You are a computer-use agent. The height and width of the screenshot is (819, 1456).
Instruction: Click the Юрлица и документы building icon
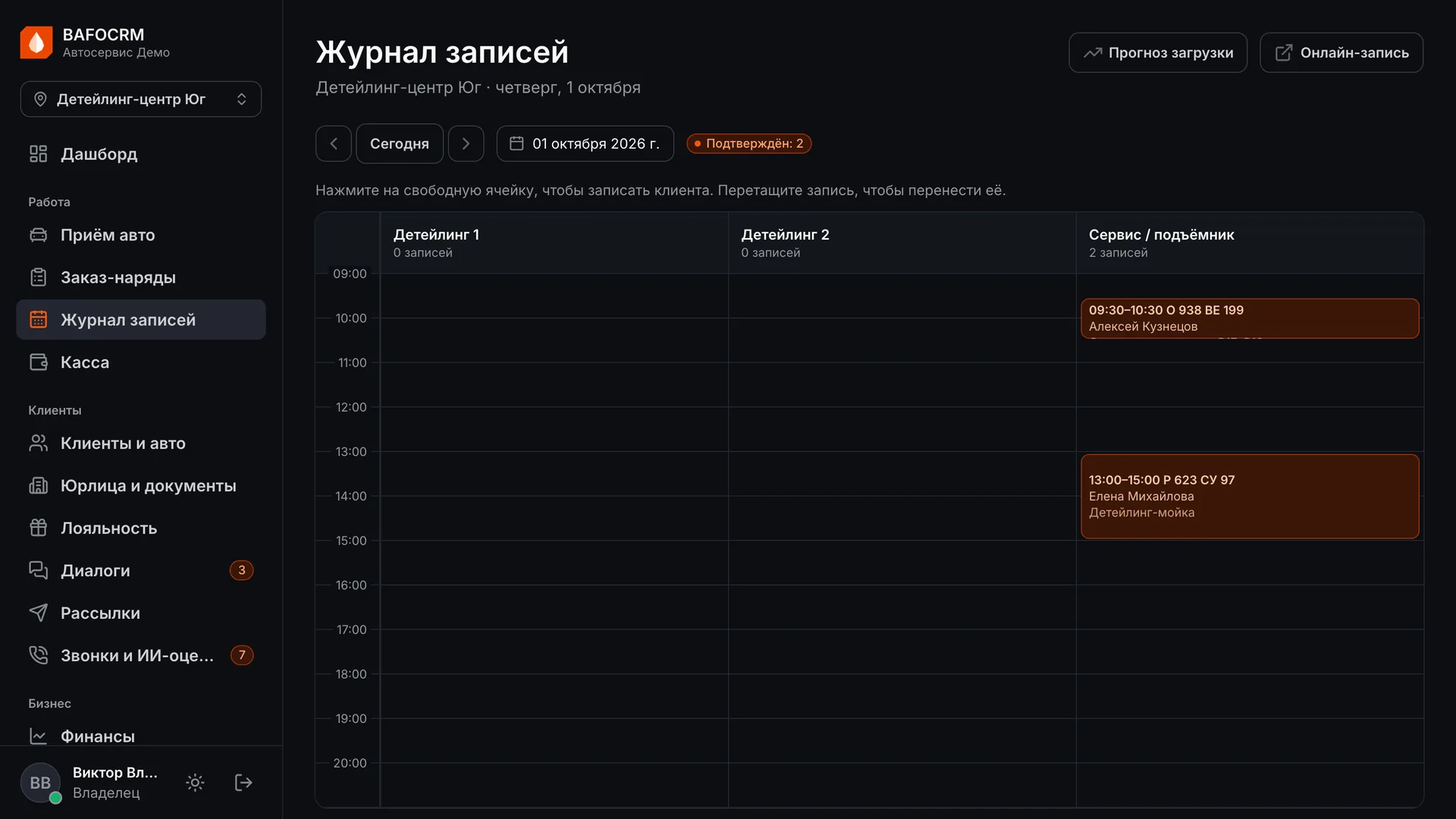pos(39,486)
